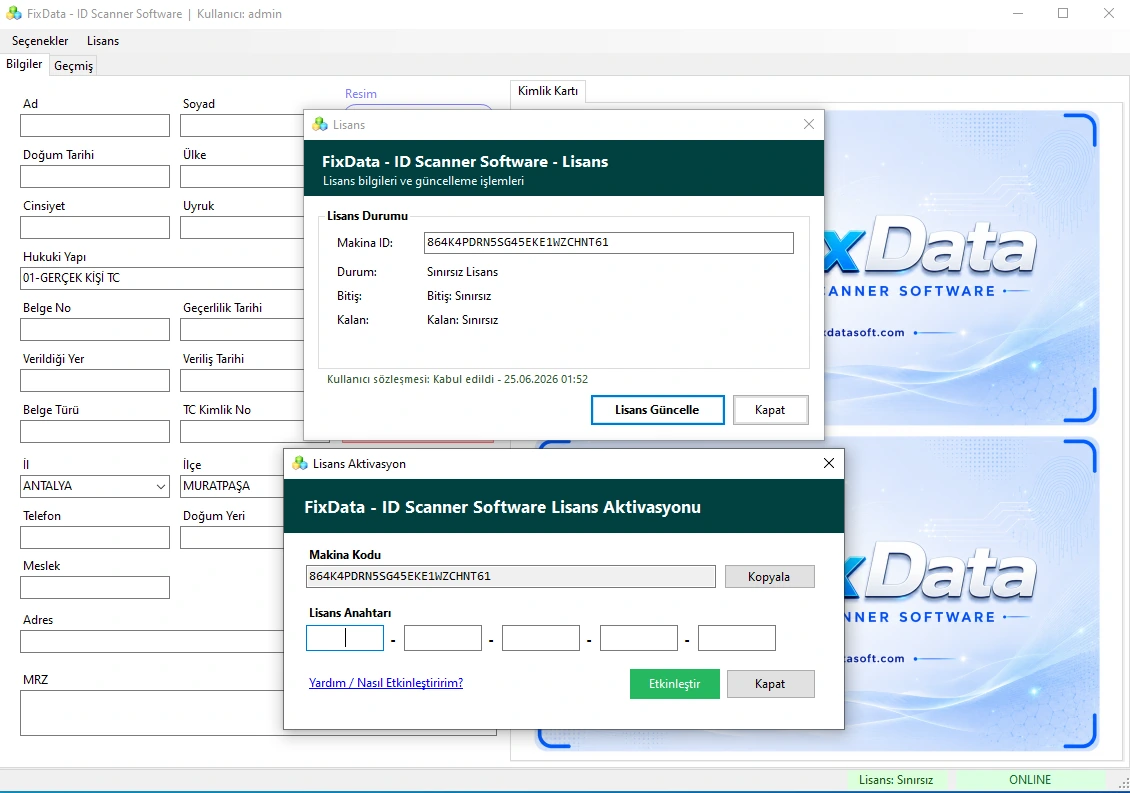The image size is (1130, 793).
Task: Click Kapat in the Lisans dialog
Action: [x=770, y=410]
